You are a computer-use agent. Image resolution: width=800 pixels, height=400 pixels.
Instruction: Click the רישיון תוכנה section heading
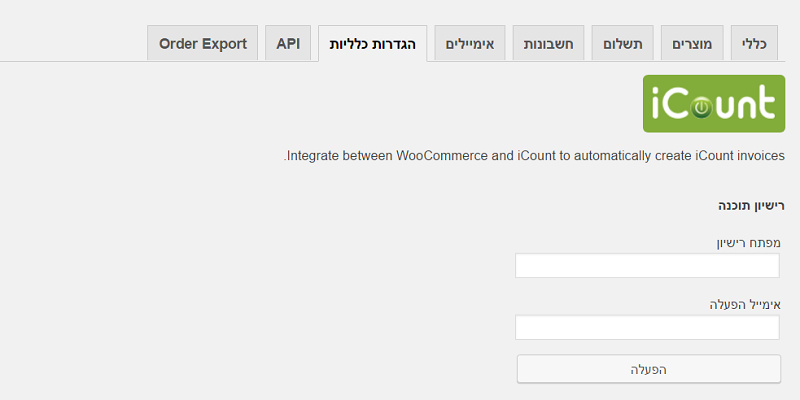pyautogui.click(x=752, y=206)
